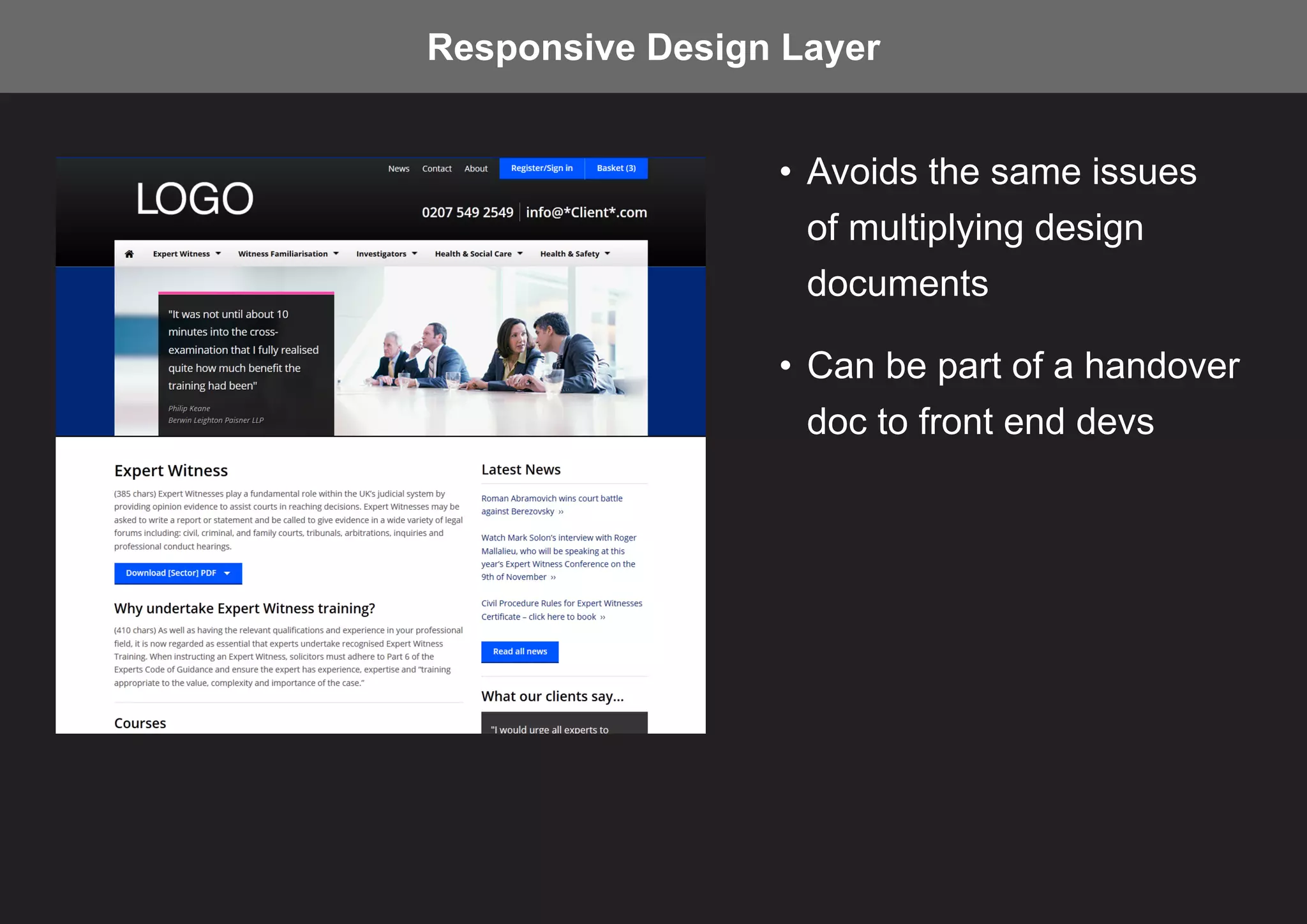Select the Investigators navigation label
Viewport: 1307px width, 924px height.
pos(381,254)
